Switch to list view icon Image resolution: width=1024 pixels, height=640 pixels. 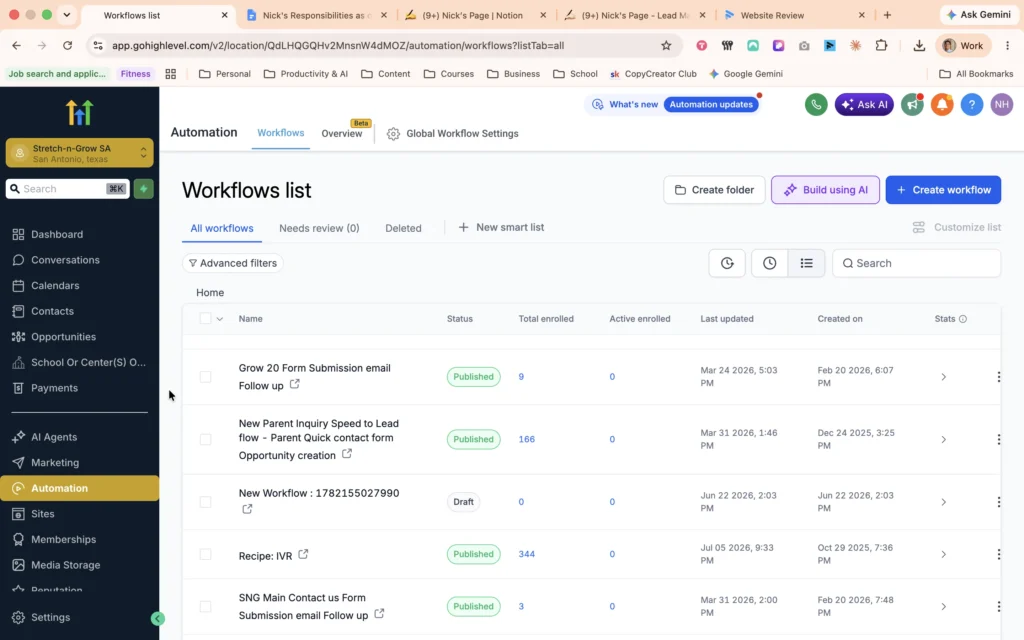(807, 263)
